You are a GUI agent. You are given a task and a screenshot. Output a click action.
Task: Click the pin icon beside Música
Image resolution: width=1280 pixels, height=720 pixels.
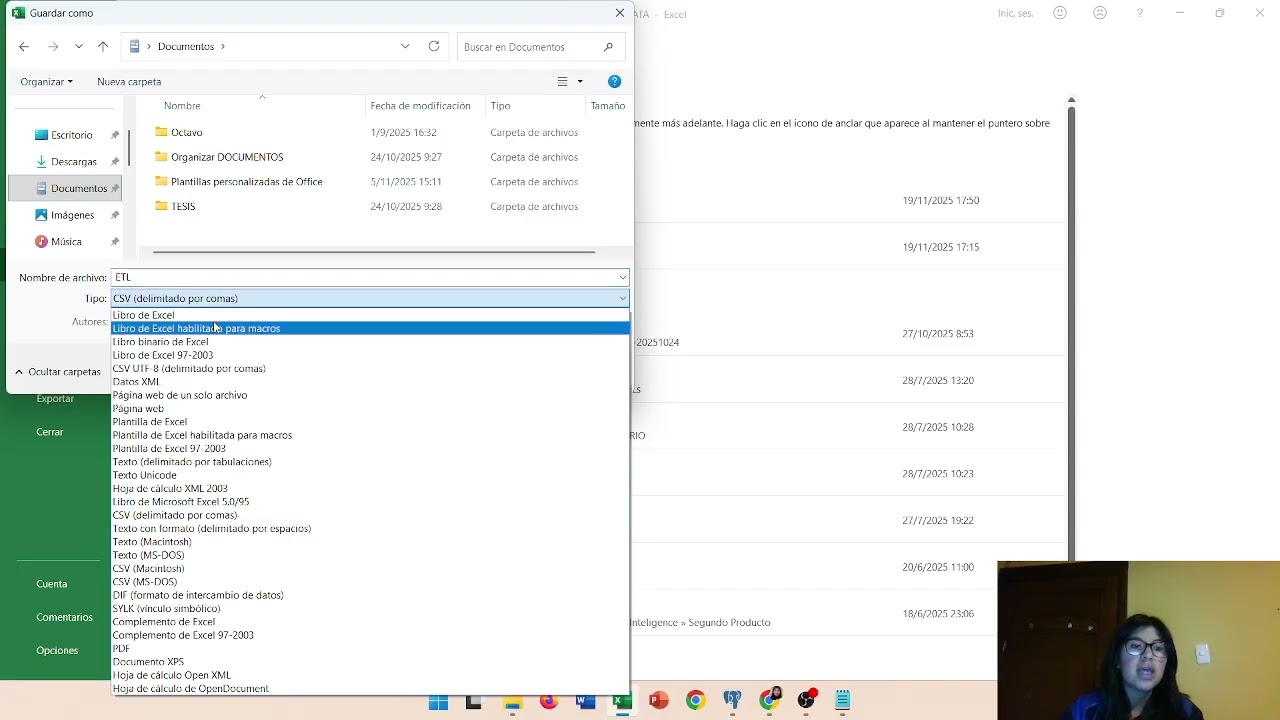115,242
